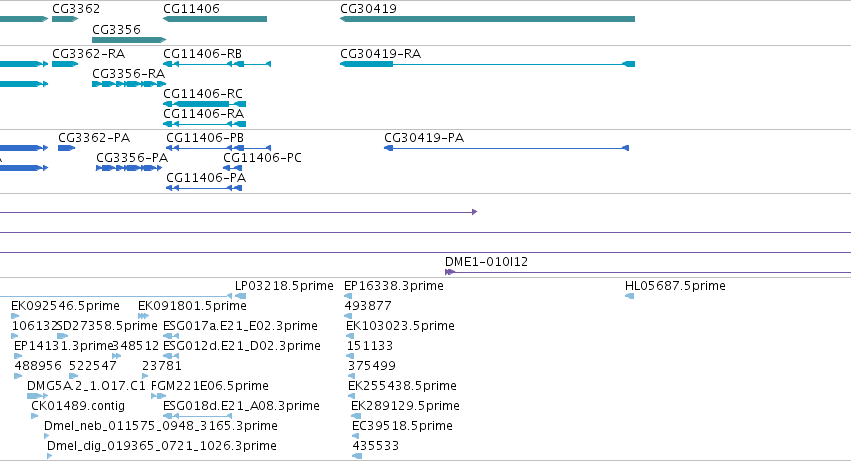Click the CG30419-RA transcript line
Image resolution: width=851 pixels, height=461 pixels.
click(x=487, y=64)
